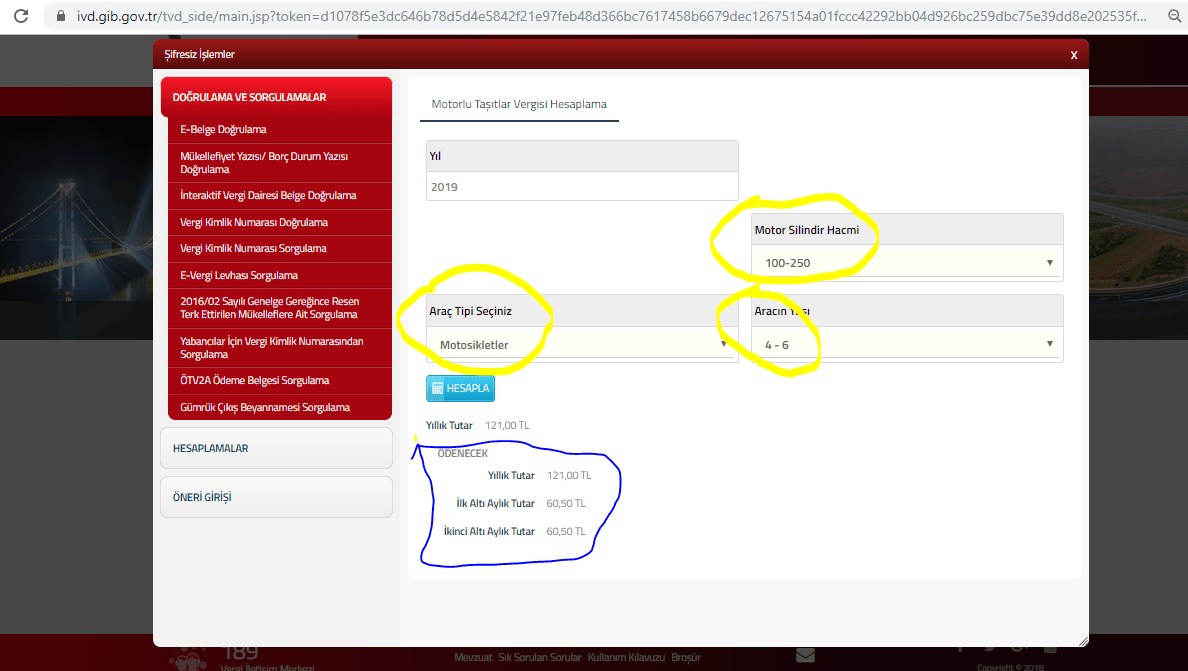The width and height of the screenshot is (1188, 671).
Task: Expand the ÖNERİ GİRİŞİ section
Action: [x=276, y=497]
